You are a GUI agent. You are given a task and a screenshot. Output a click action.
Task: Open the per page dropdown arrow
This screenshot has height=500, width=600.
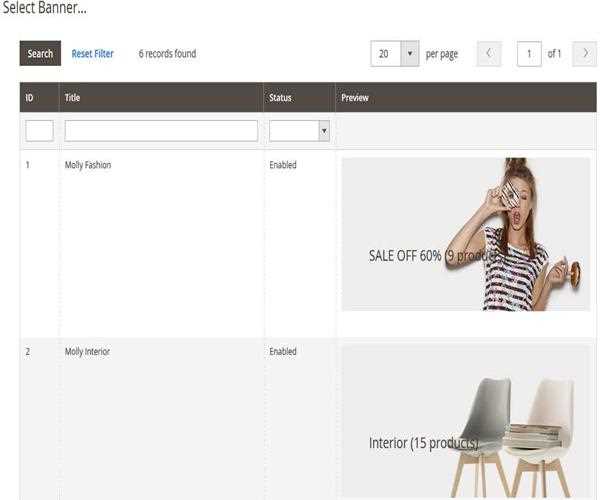(410, 54)
